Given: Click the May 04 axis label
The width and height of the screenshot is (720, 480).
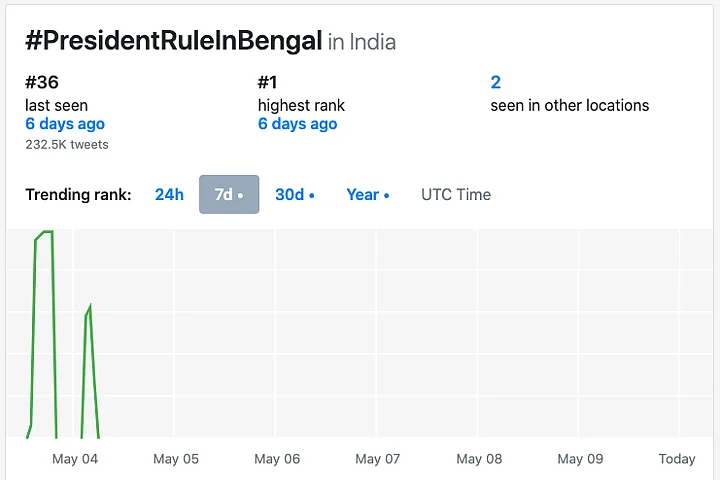Looking at the screenshot, I should (x=75, y=459).
